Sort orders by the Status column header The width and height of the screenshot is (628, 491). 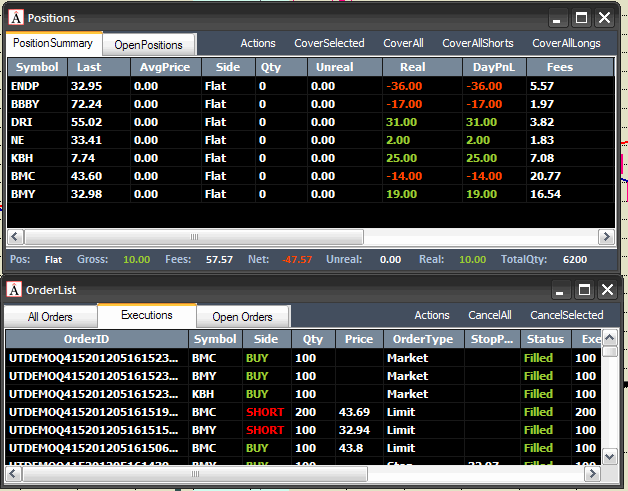click(x=545, y=339)
